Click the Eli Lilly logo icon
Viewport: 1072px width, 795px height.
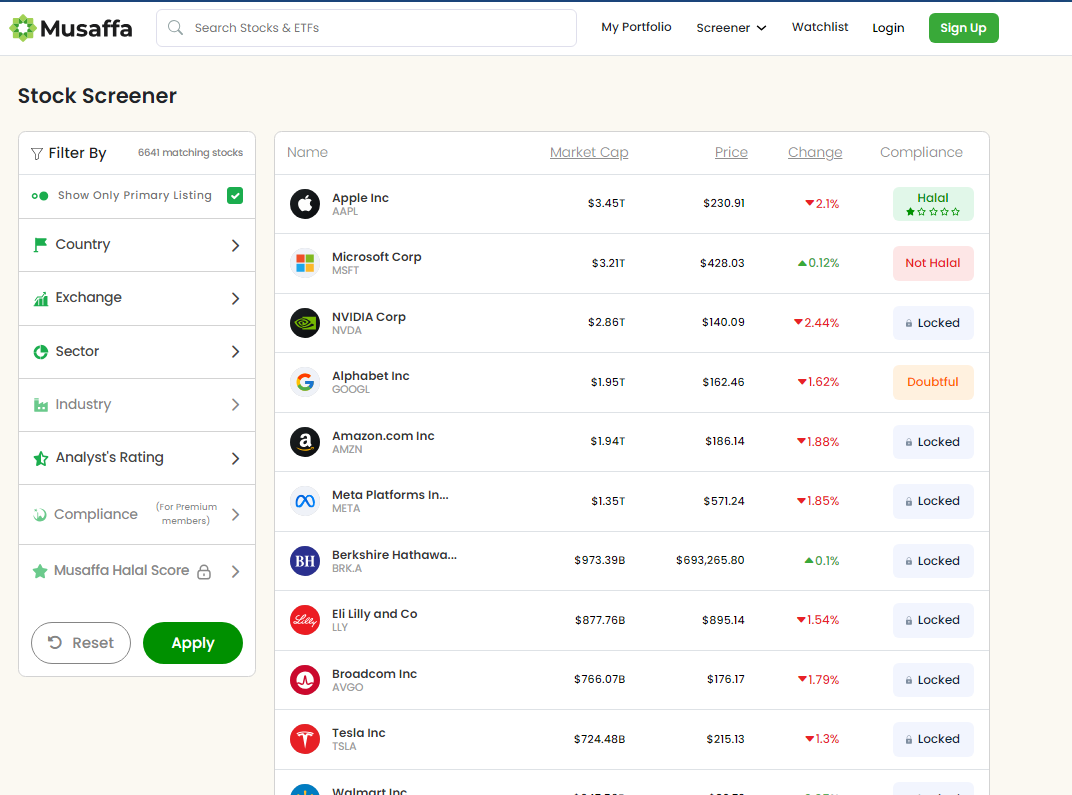point(305,620)
